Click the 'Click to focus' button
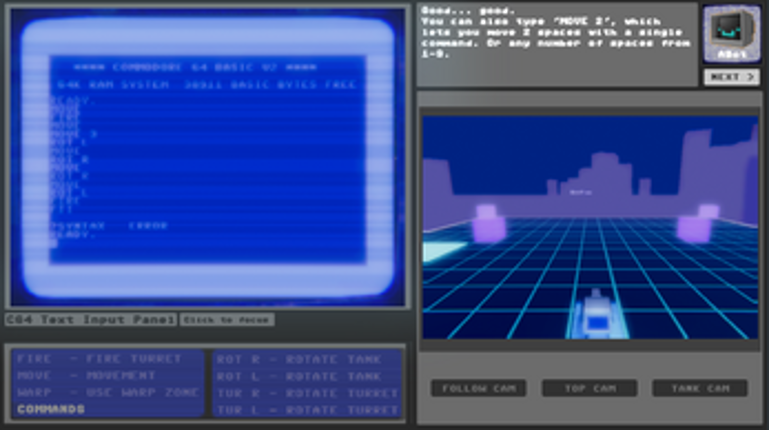This screenshot has width=769, height=430. coord(227,320)
